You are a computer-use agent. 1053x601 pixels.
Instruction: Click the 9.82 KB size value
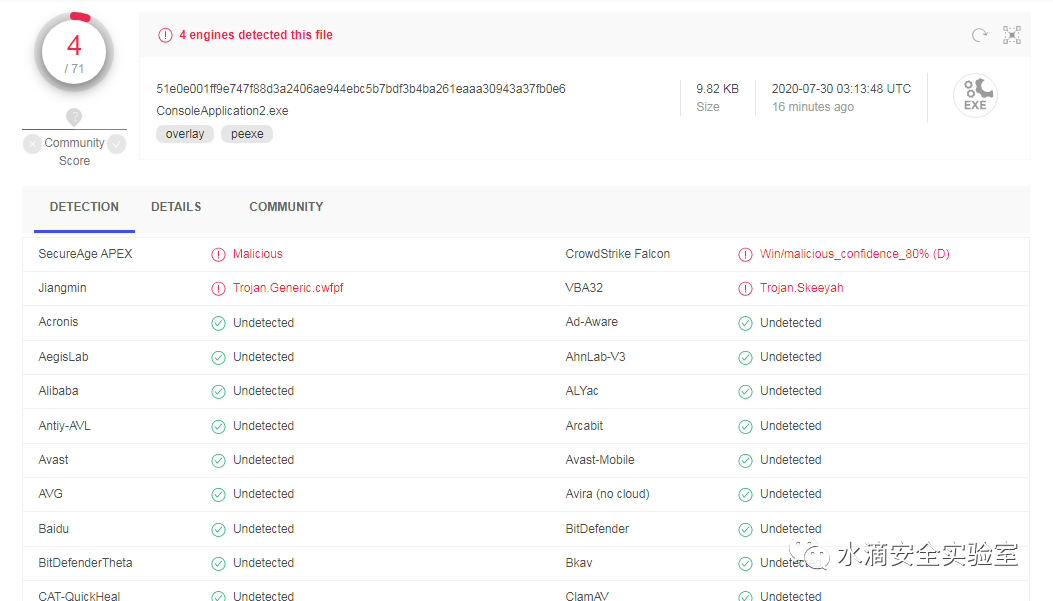point(717,89)
